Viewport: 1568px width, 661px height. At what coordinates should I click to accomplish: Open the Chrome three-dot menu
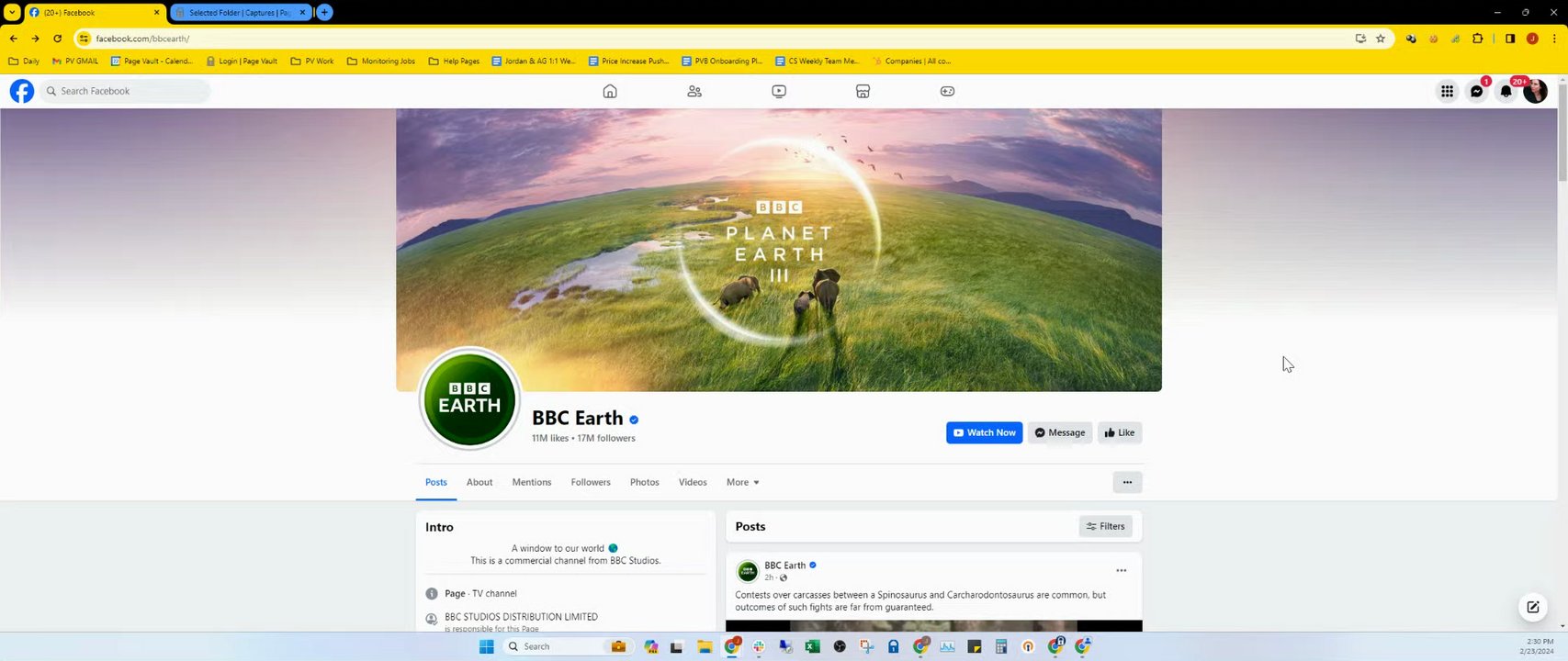(1554, 39)
